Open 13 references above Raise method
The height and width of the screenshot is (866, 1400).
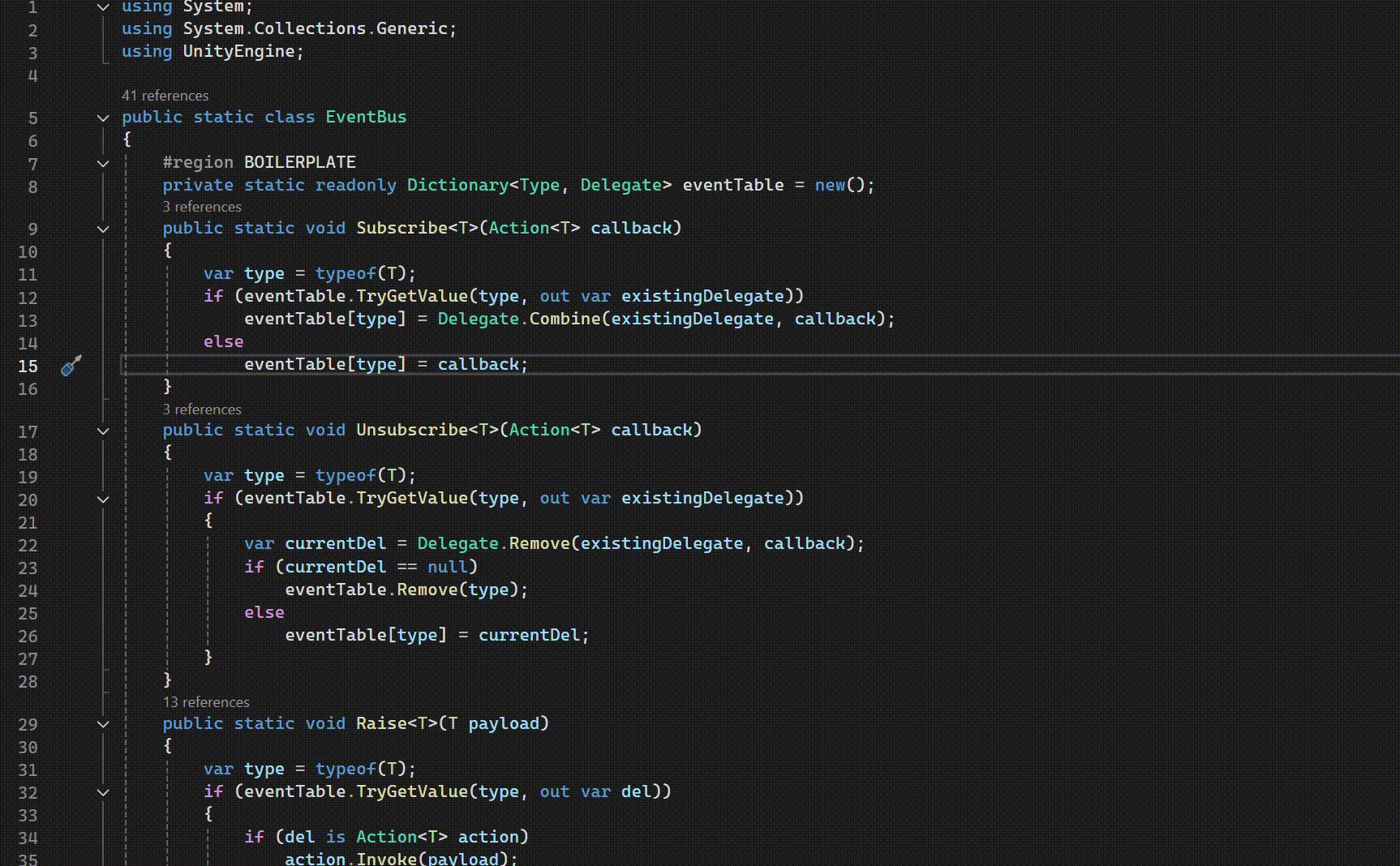(206, 702)
